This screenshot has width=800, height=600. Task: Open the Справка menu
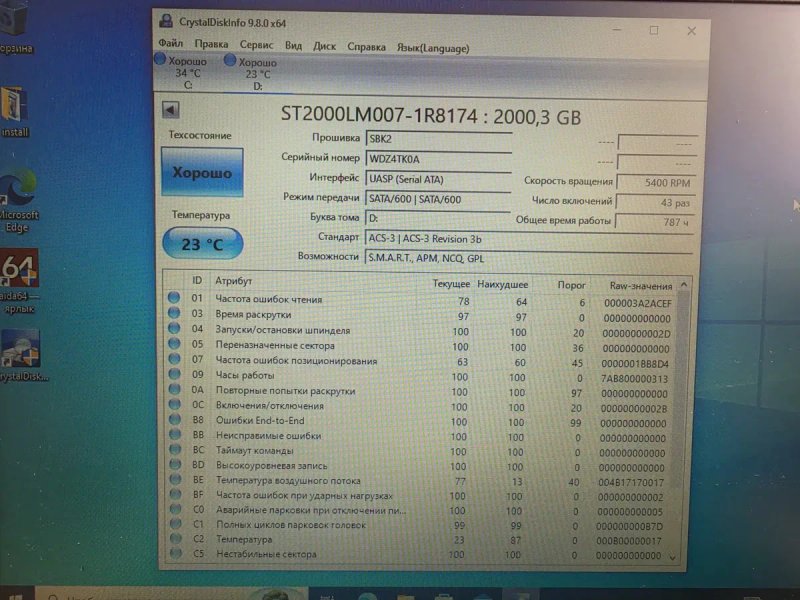[x=366, y=47]
